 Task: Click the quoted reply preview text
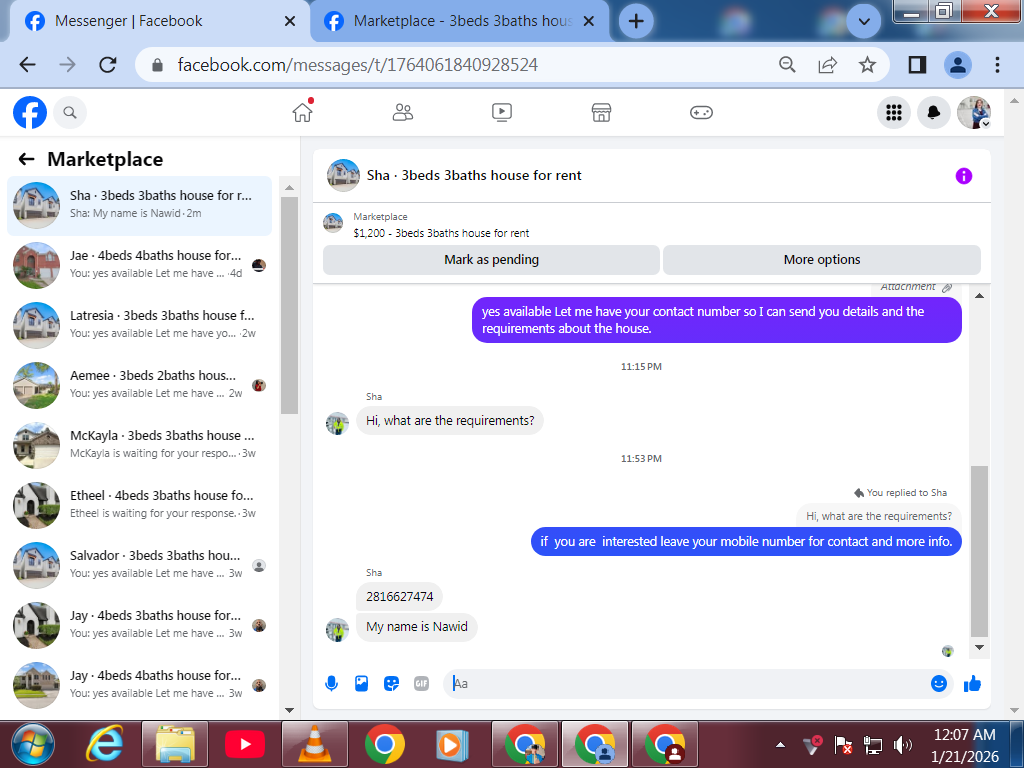coord(878,516)
